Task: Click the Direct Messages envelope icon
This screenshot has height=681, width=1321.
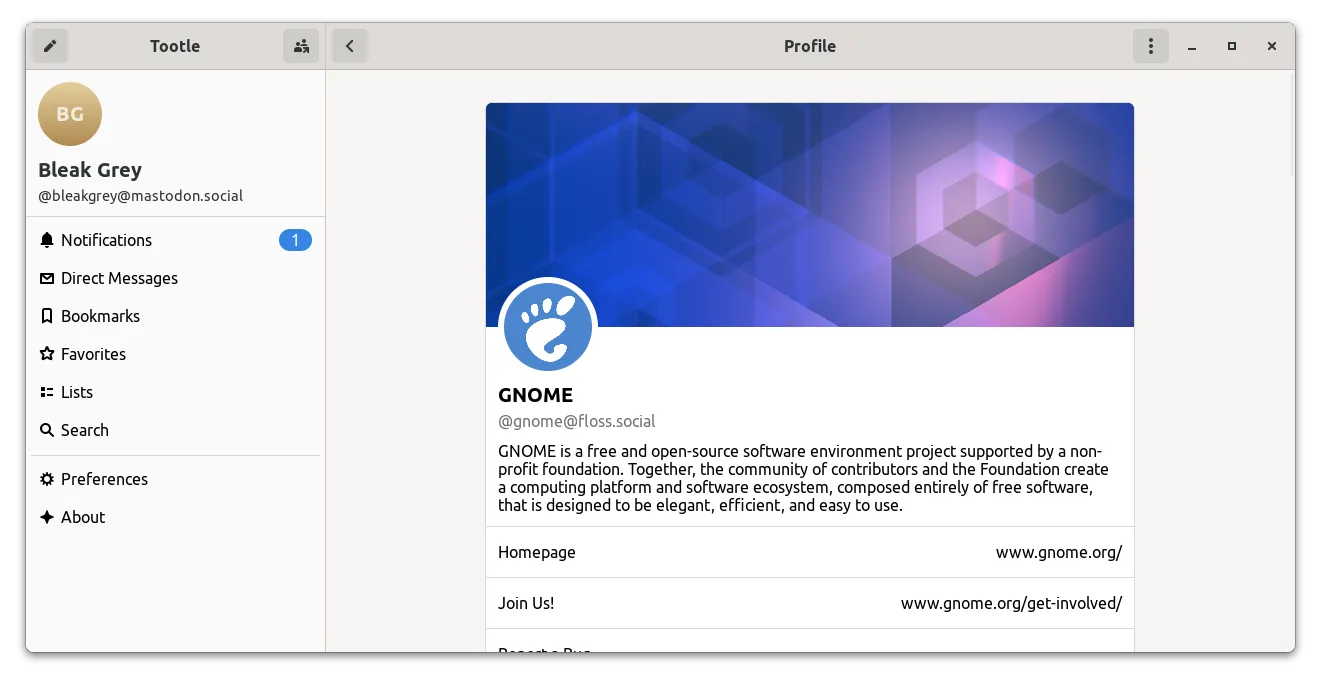Action: tap(47, 278)
